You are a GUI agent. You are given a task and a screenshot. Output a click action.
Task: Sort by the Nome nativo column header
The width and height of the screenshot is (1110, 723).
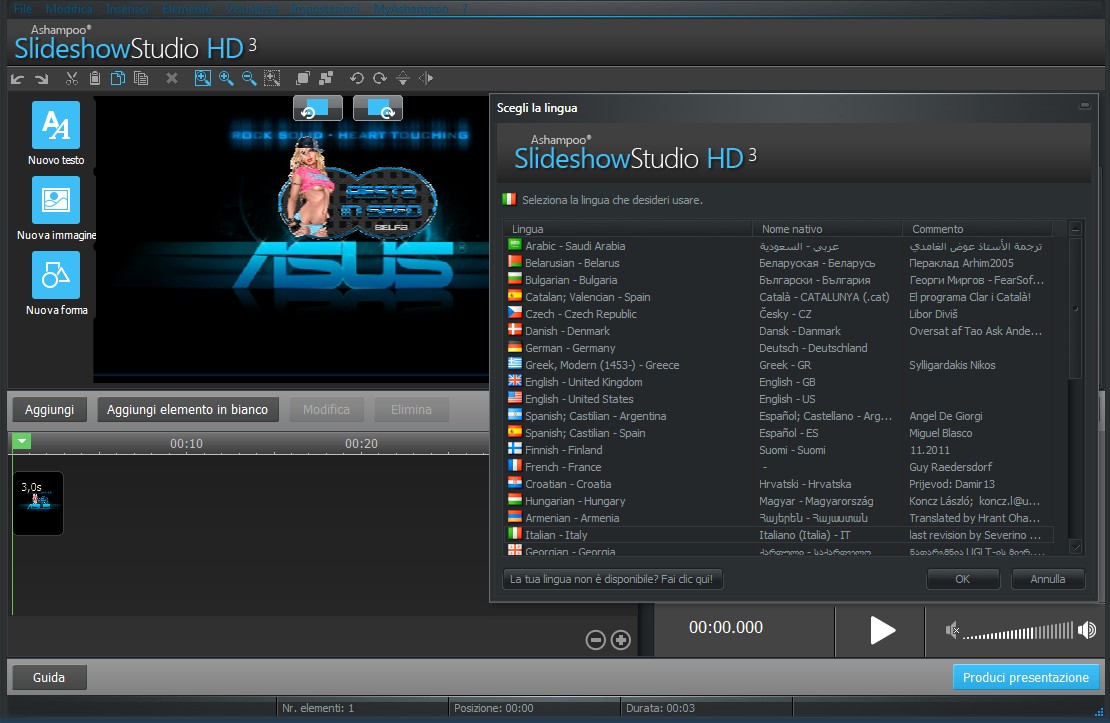click(x=828, y=229)
